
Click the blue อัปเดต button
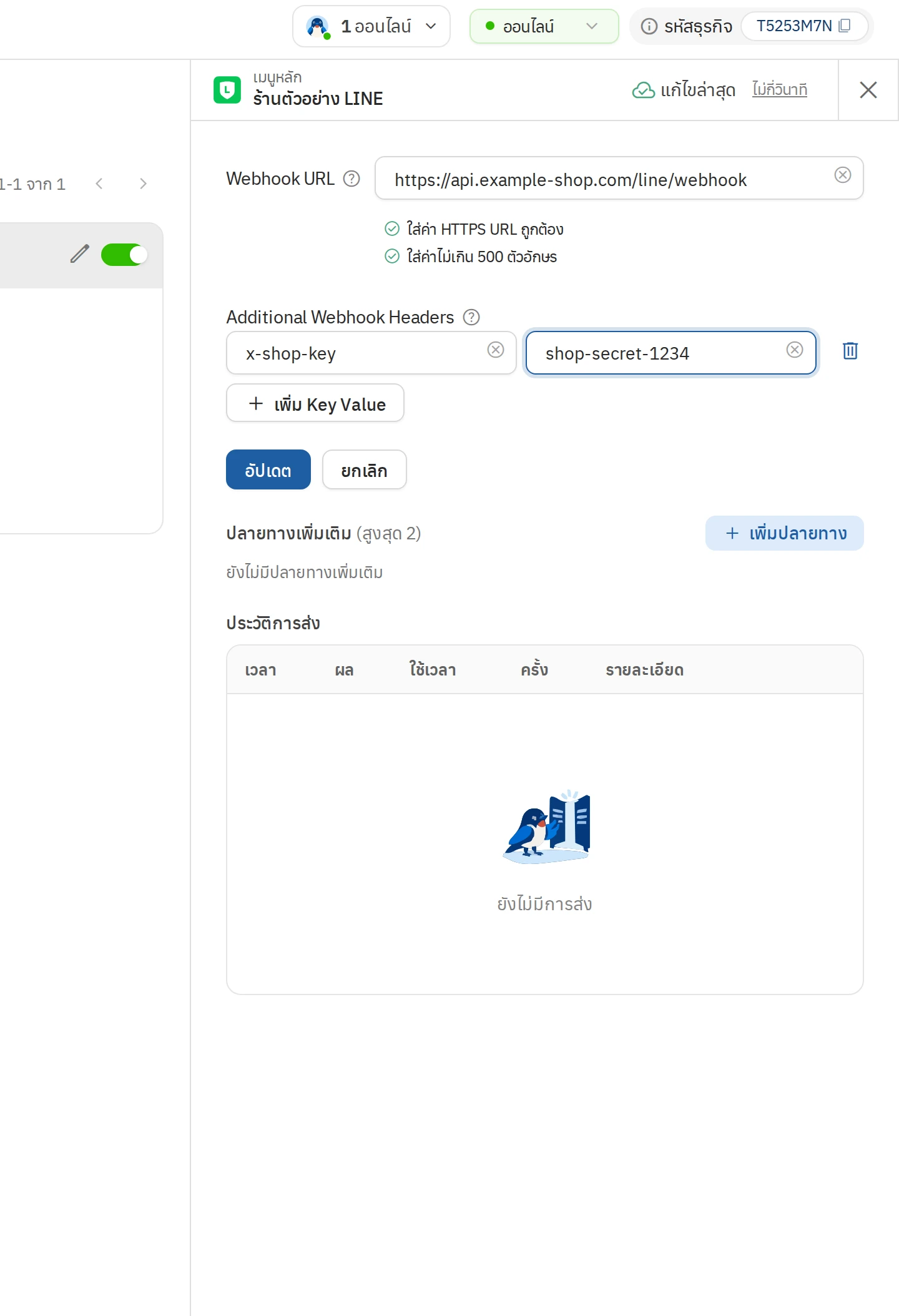(268, 469)
